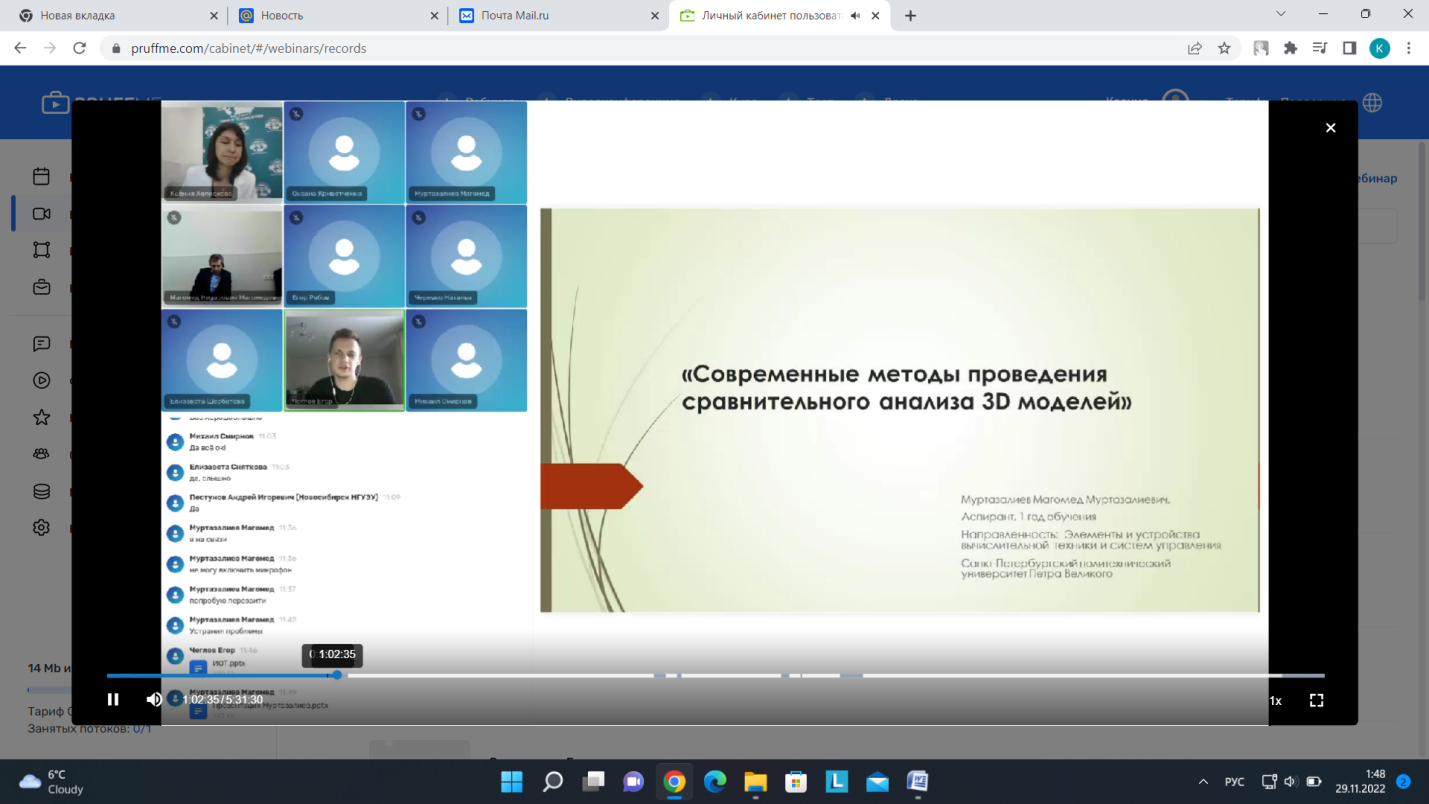
Task: Open Word from the taskbar
Action: (918, 781)
